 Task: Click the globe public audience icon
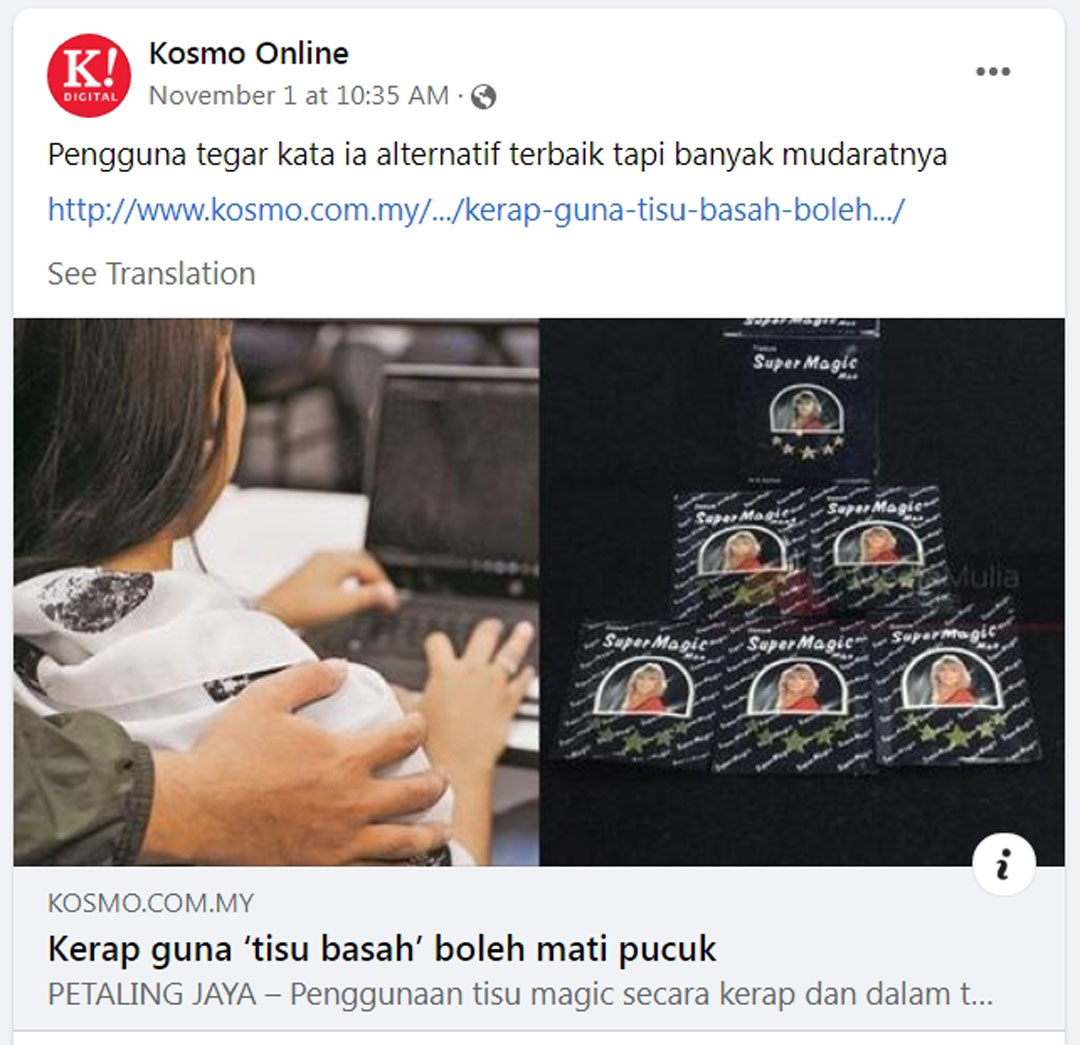tap(484, 96)
